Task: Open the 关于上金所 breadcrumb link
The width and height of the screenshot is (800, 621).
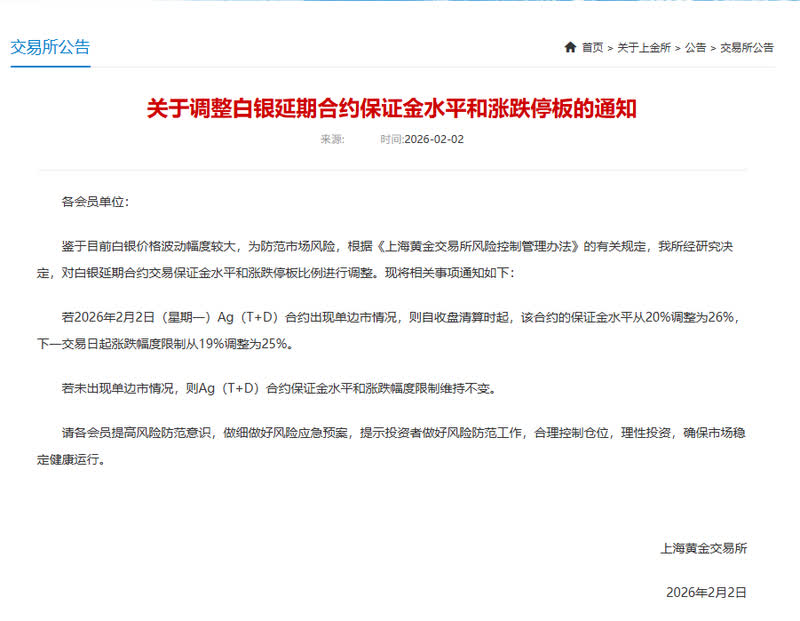Action: (x=644, y=47)
